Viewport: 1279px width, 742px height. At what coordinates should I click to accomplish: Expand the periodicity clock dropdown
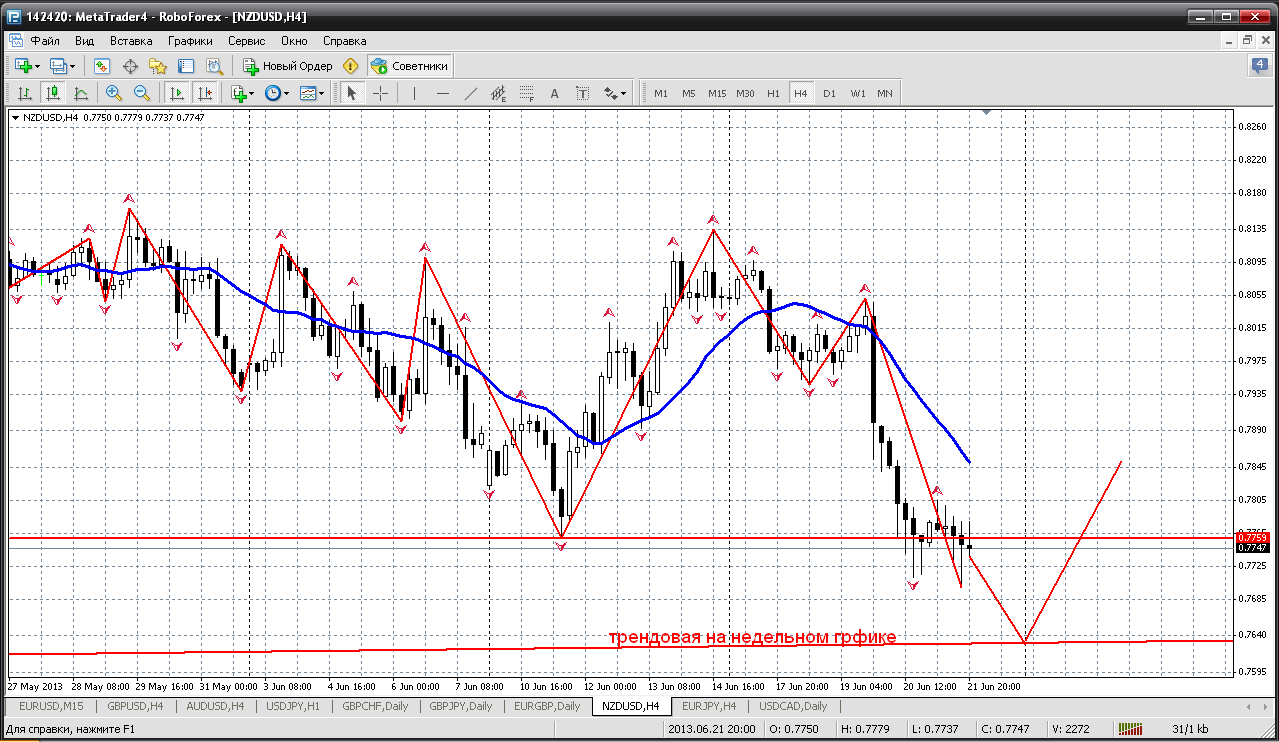tap(286, 93)
